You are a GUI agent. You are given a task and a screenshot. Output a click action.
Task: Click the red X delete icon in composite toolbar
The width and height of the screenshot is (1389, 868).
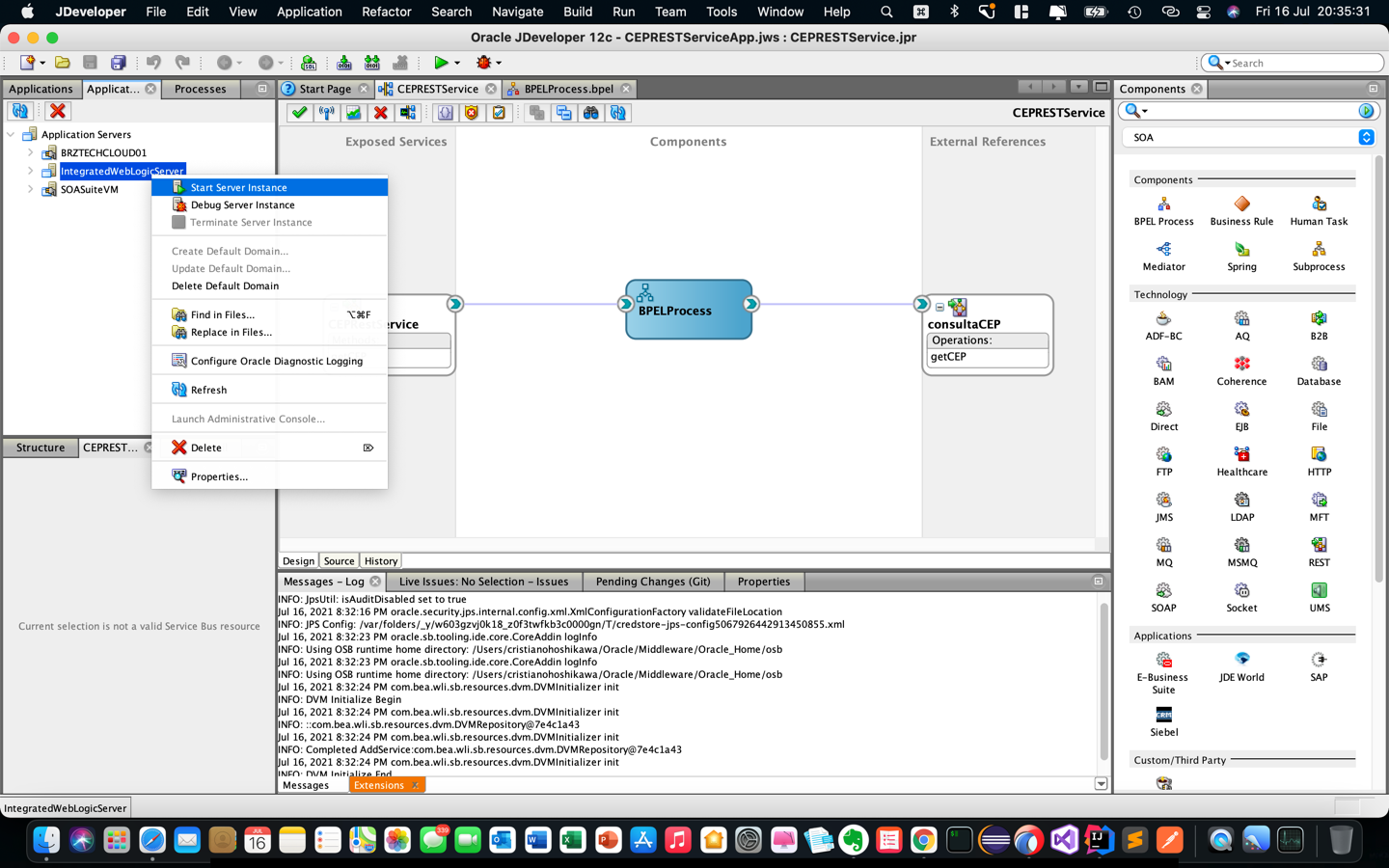coord(380,113)
